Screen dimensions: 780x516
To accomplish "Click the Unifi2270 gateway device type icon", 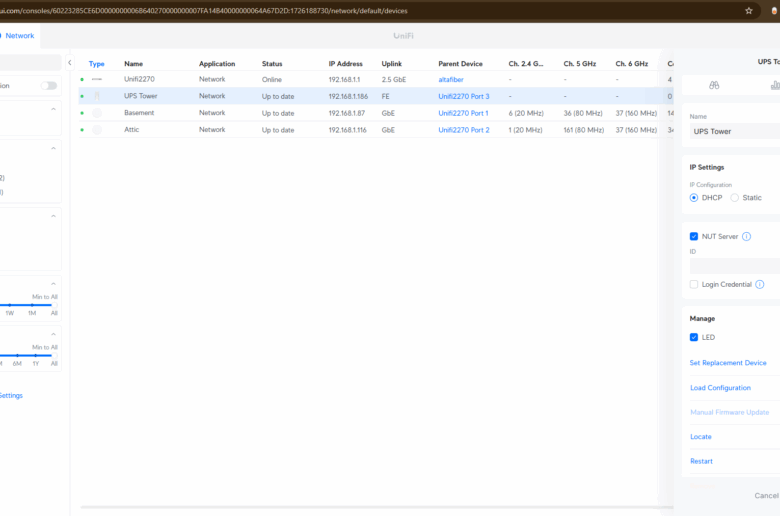I will (x=97, y=79).
